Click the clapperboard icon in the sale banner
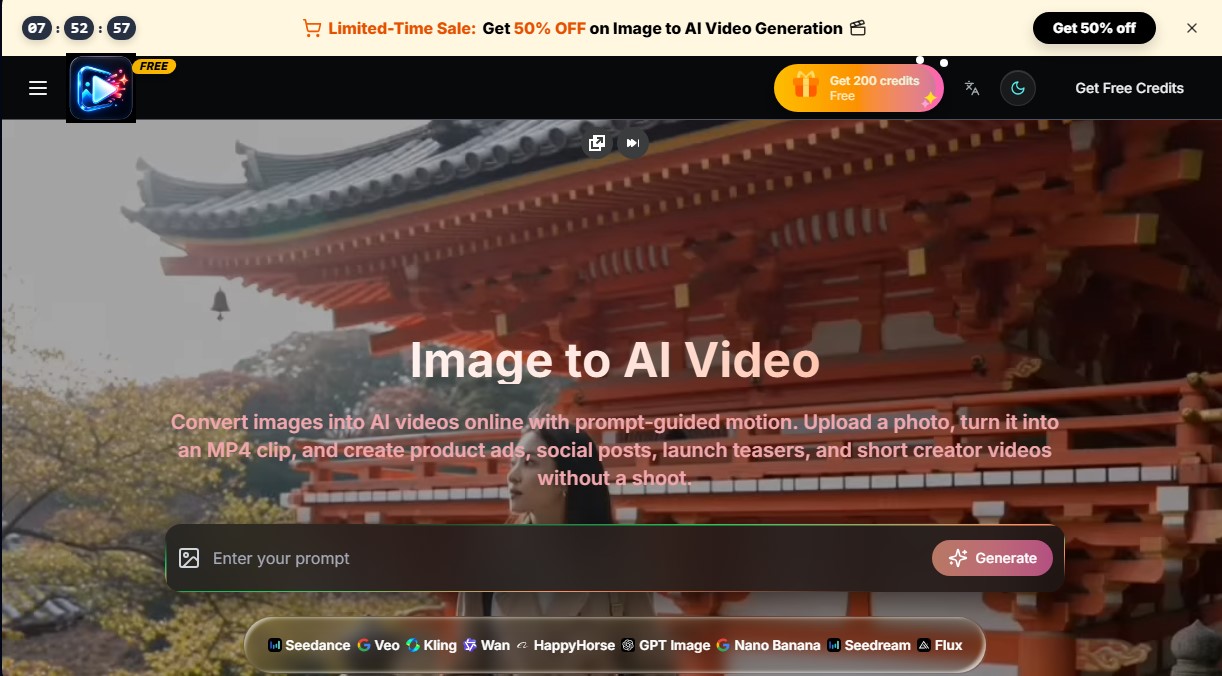This screenshot has height=676, width=1222. point(857,28)
